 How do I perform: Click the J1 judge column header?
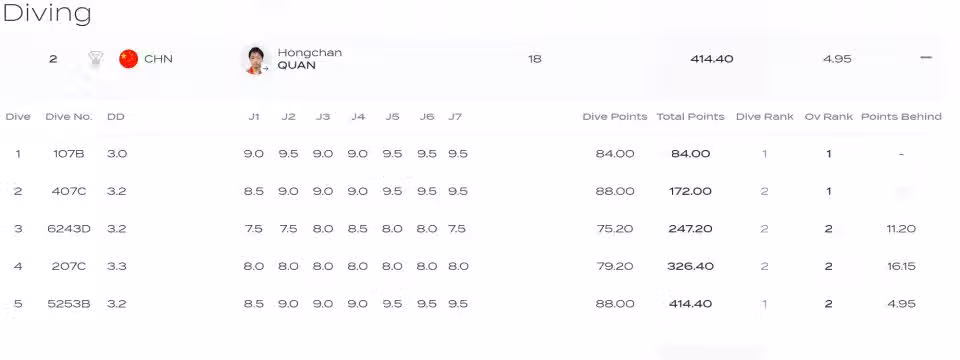pyautogui.click(x=253, y=117)
